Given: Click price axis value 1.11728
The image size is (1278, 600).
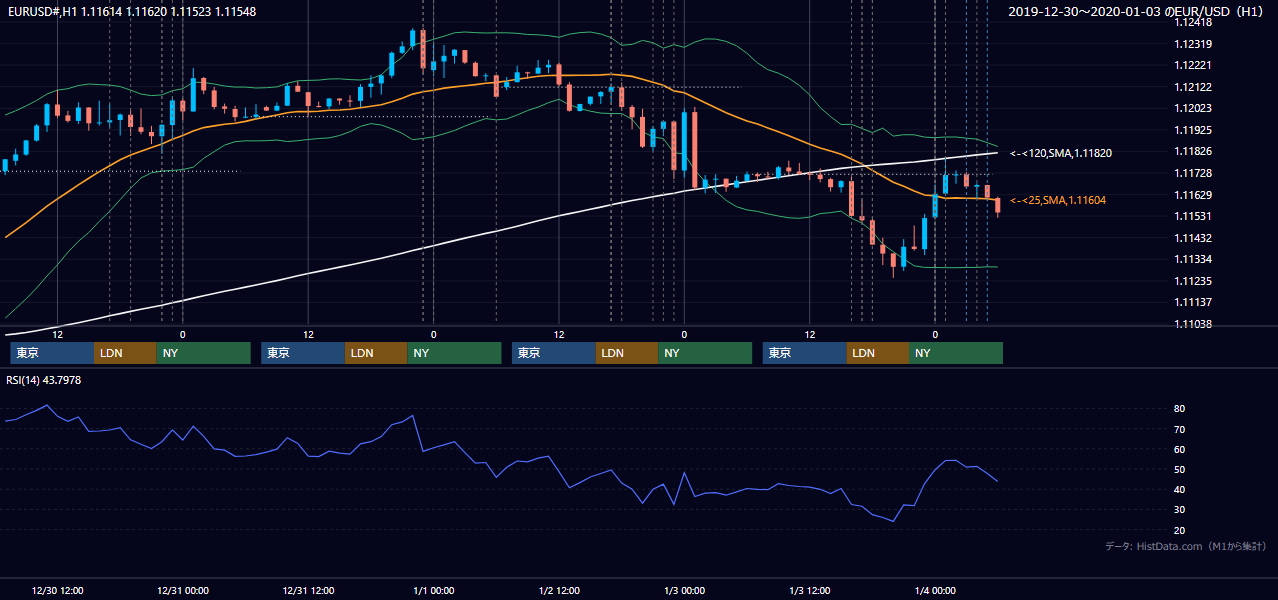Looking at the screenshot, I should 1193,173.
